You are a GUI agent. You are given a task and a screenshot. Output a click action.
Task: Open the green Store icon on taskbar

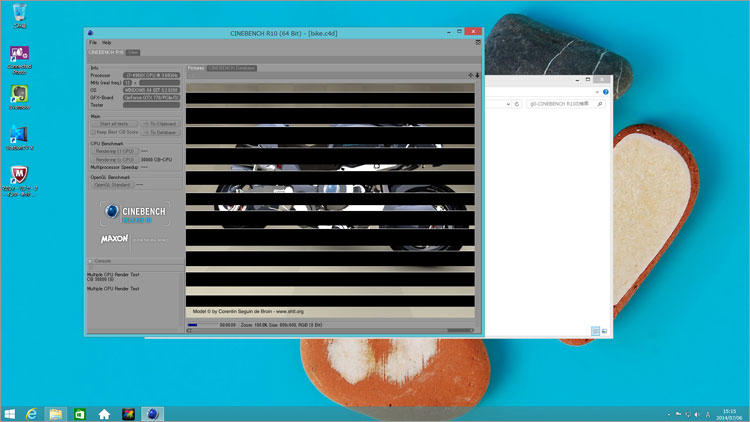click(80, 413)
